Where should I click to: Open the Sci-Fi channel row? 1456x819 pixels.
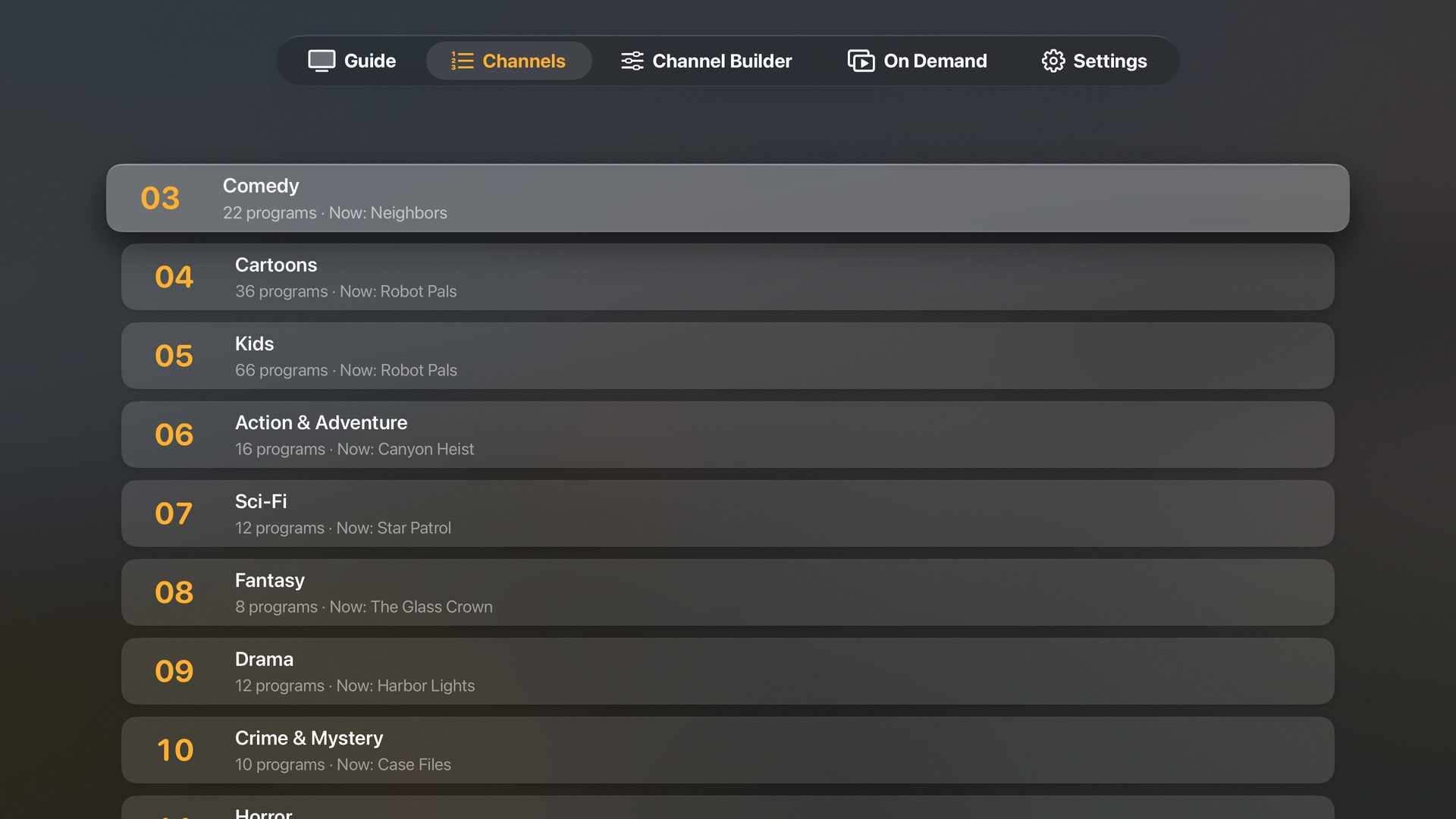(728, 513)
